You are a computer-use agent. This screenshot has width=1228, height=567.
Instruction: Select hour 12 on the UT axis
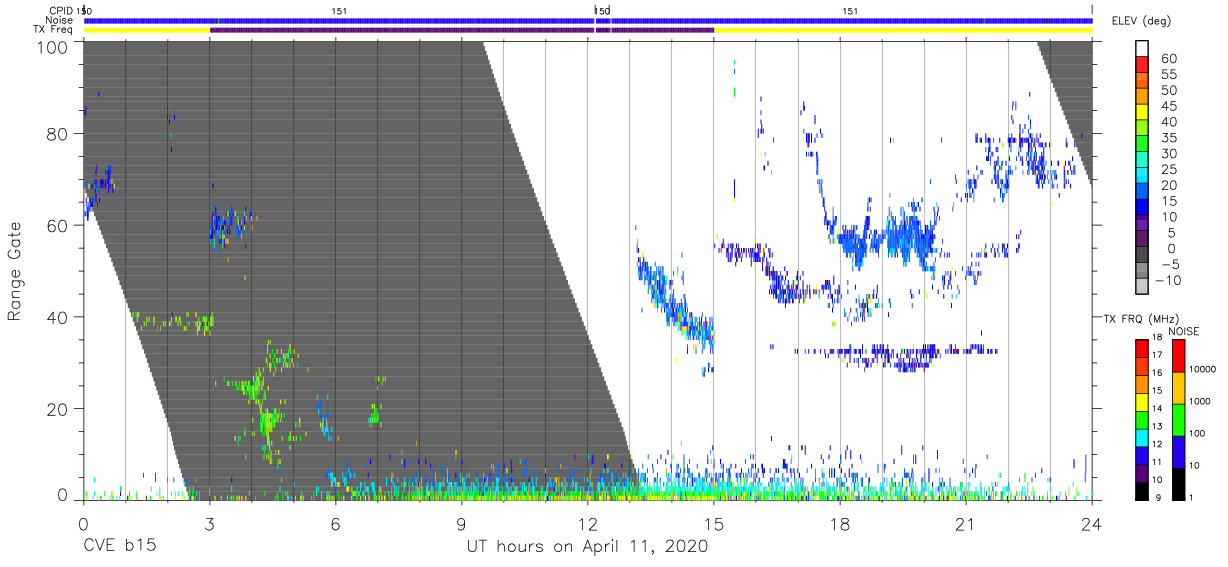[x=588, y=524]
